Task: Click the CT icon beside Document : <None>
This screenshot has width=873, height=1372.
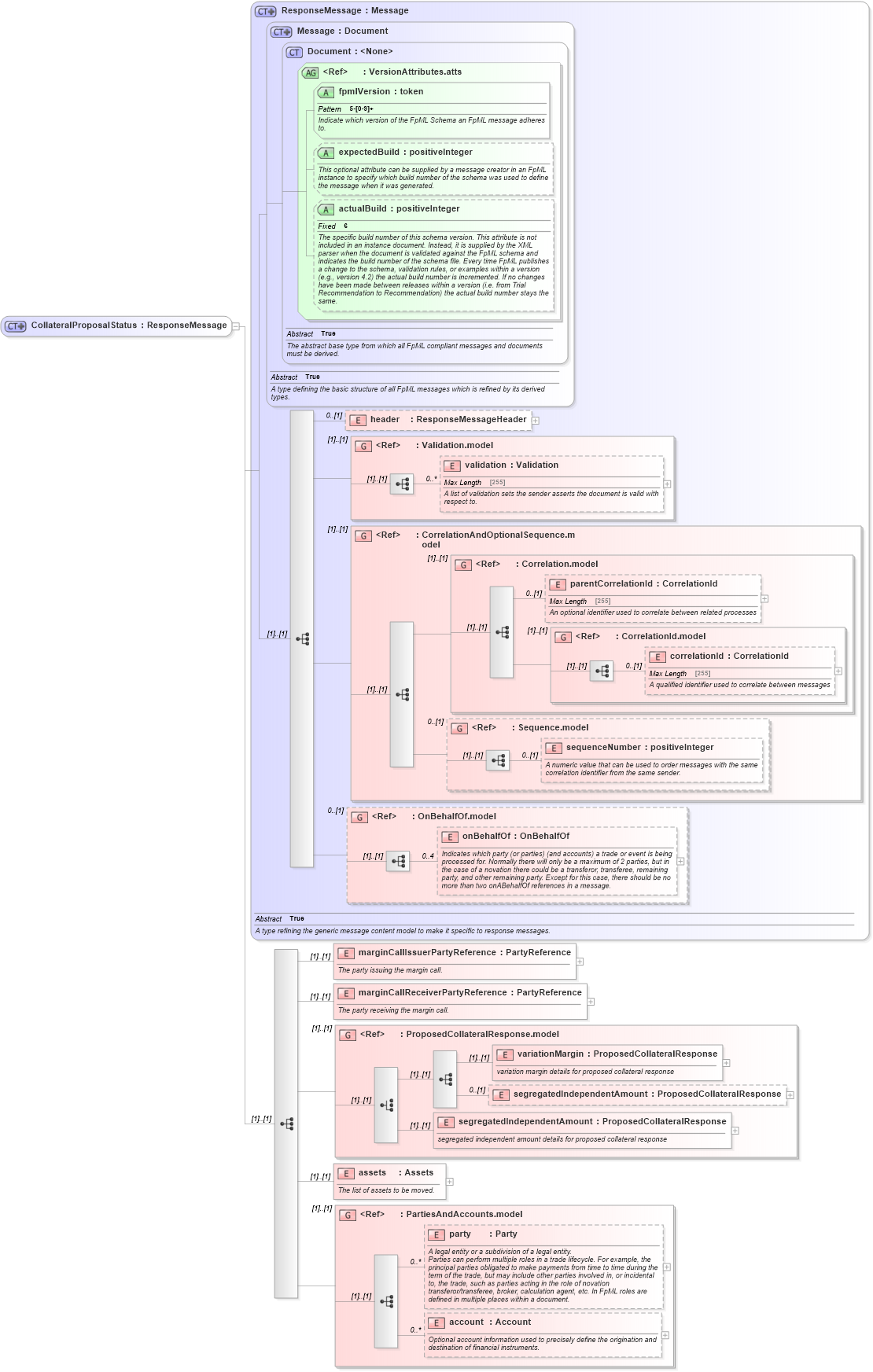Action: [x=294, y=52]
